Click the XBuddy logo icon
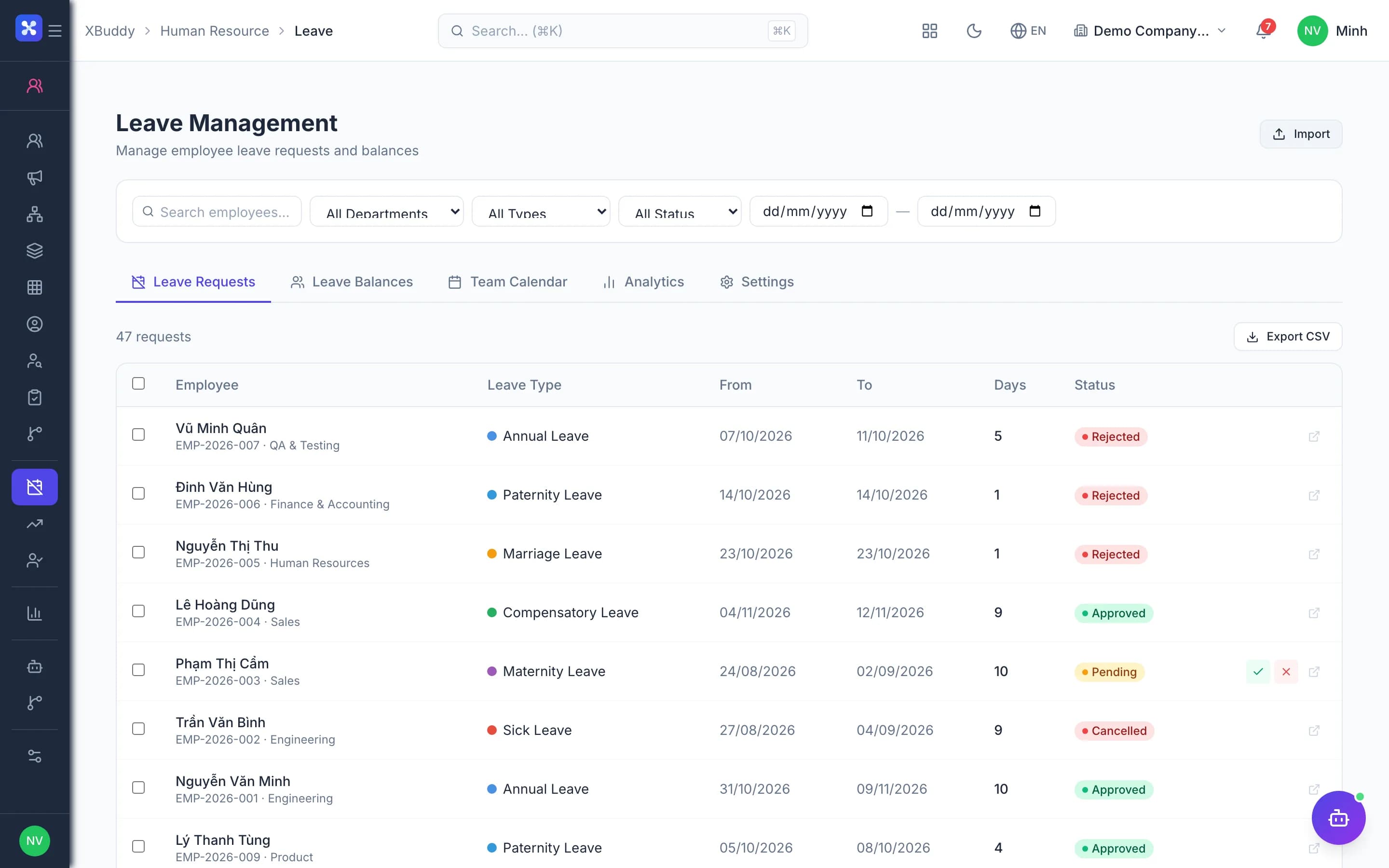This screenshot has width=1389, height=868. click(x=29, y=28)
